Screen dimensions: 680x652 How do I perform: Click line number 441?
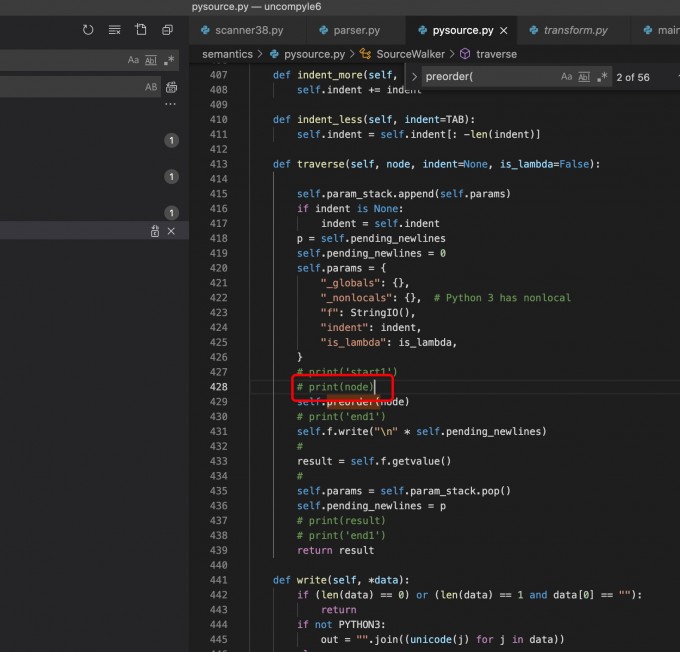pos(219,580)
